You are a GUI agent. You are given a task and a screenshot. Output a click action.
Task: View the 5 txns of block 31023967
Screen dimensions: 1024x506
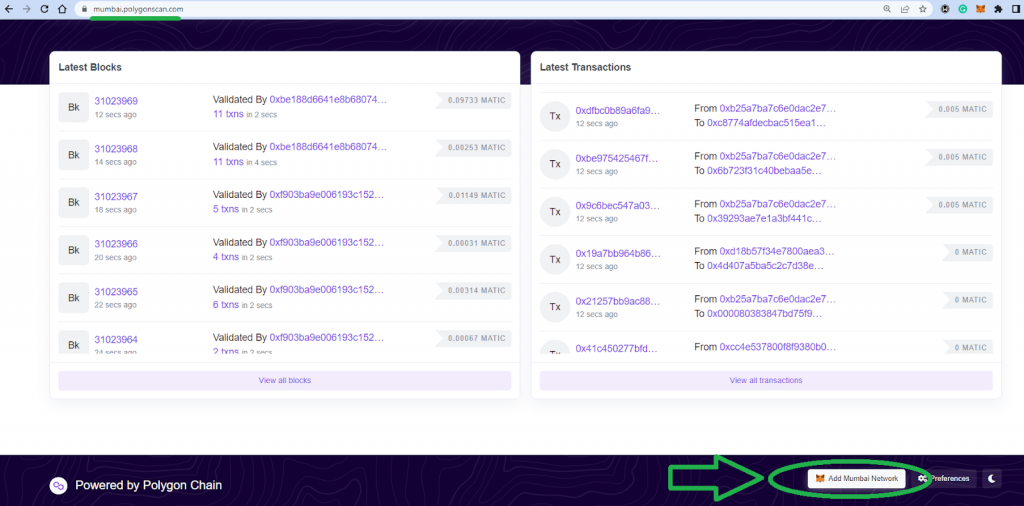(225, 209)
